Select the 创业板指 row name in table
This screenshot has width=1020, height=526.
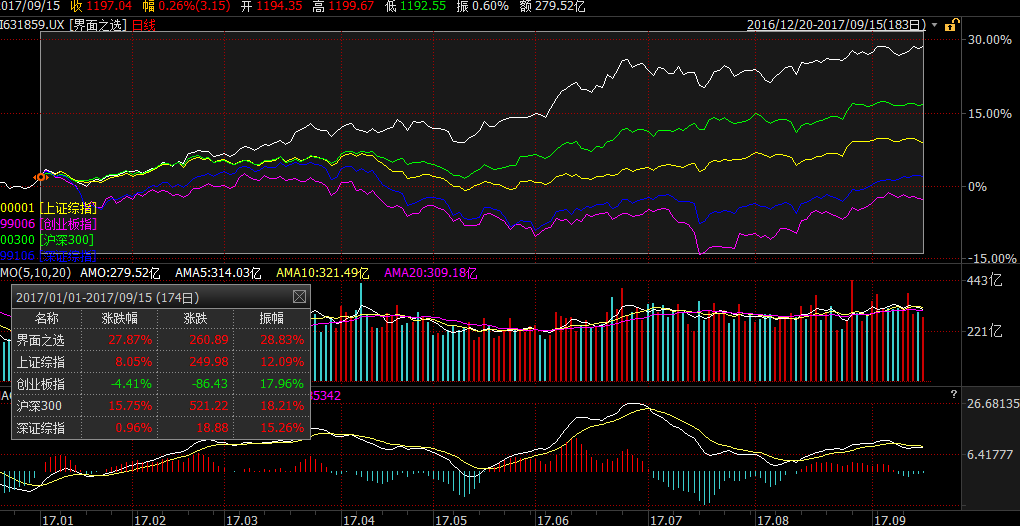pyautogui.click(x=41, y=384)
